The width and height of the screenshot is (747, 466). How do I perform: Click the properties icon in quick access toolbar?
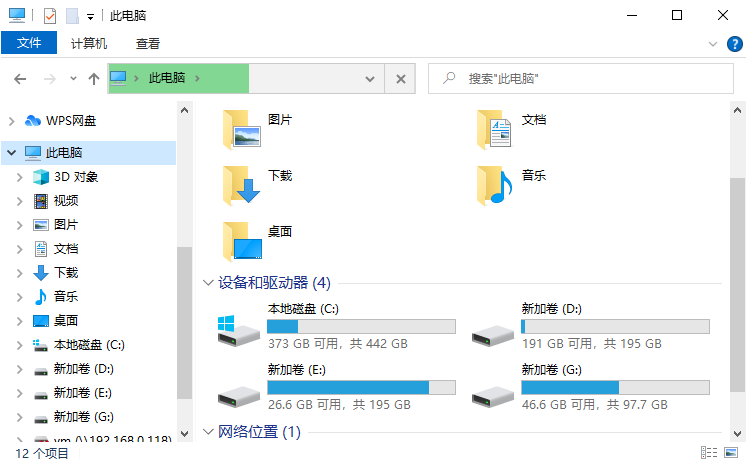click(50, 16)
